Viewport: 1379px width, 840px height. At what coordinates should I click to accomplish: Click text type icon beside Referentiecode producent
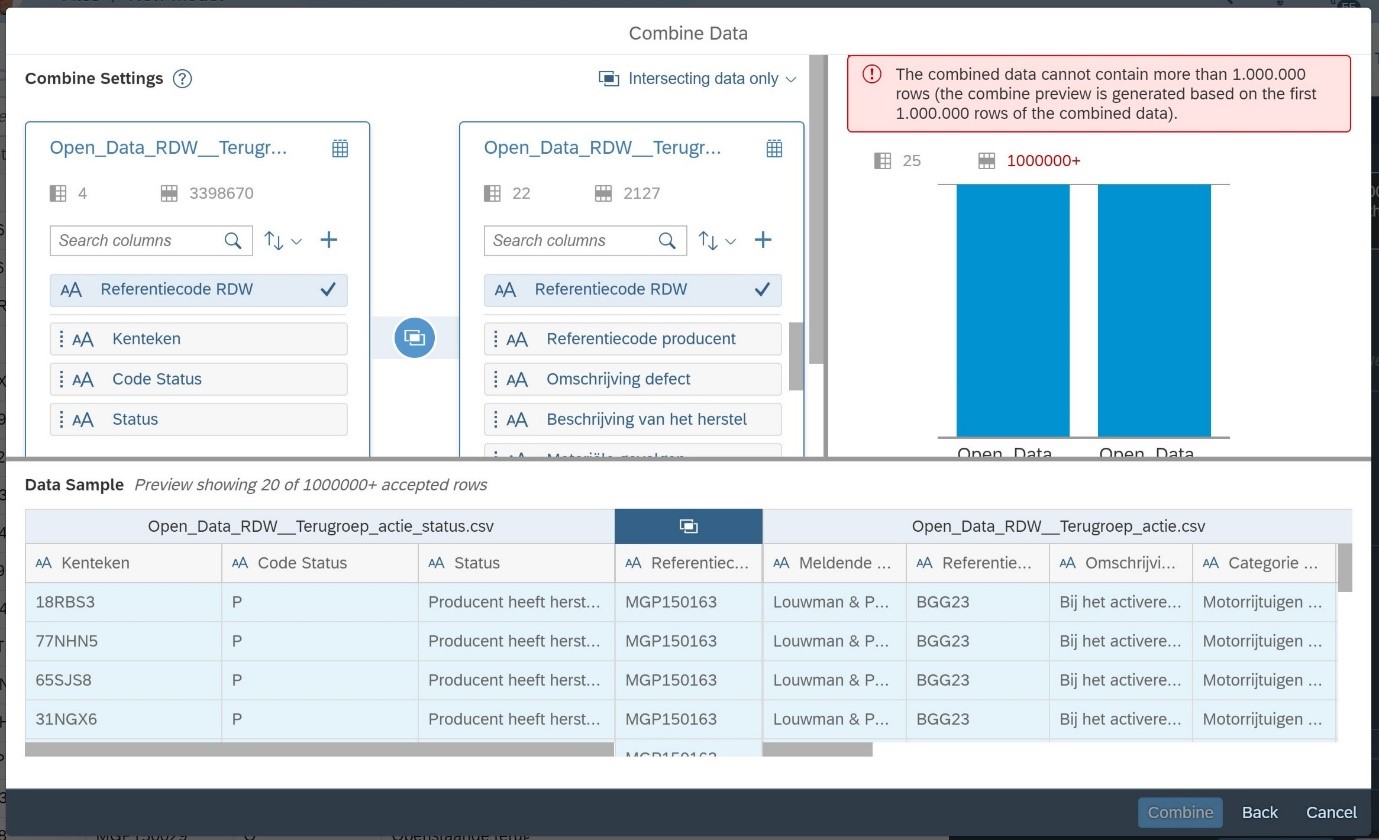point(517,339)
